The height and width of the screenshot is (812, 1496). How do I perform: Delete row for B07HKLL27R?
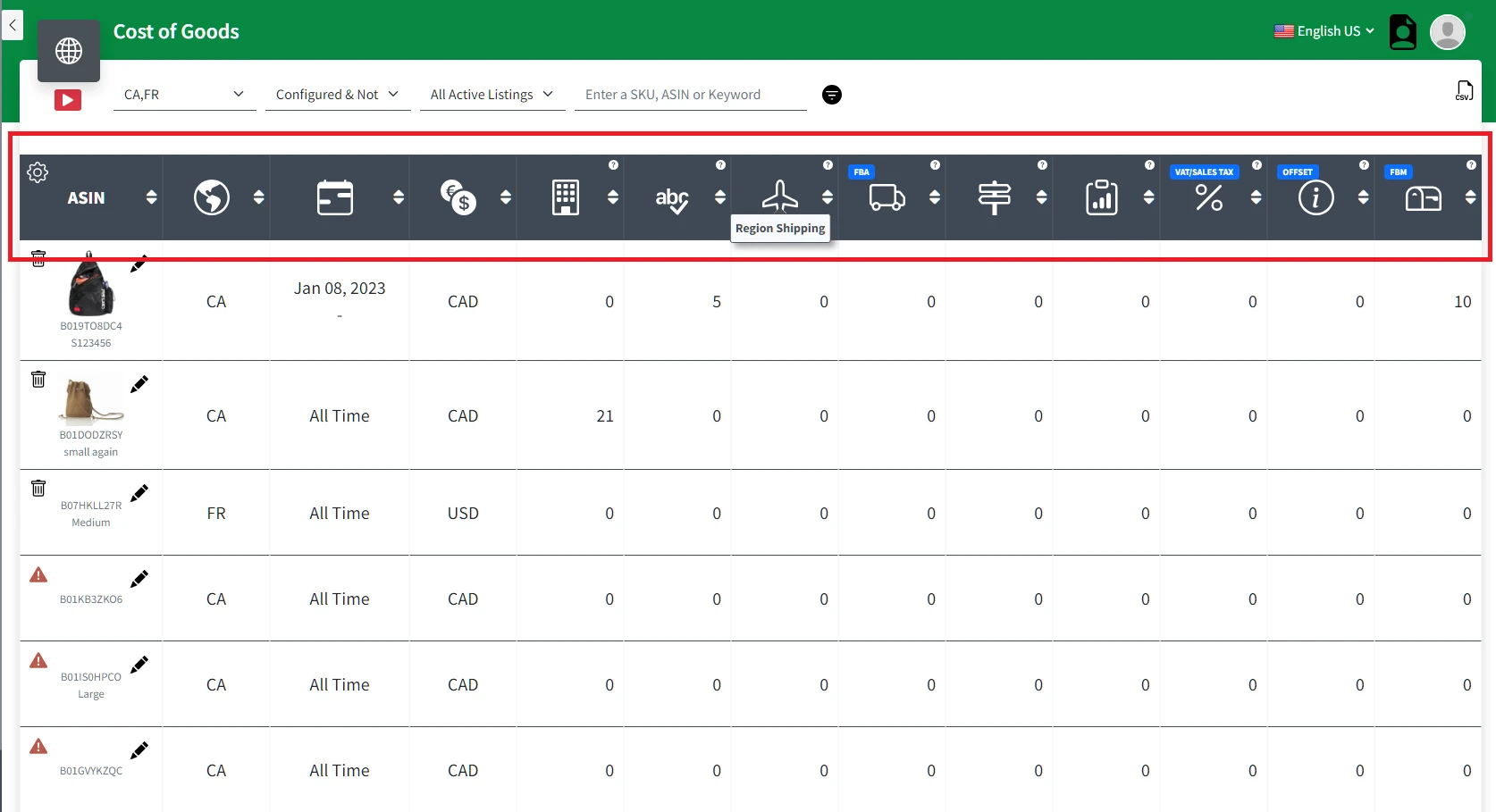click(x=38, y=489)
